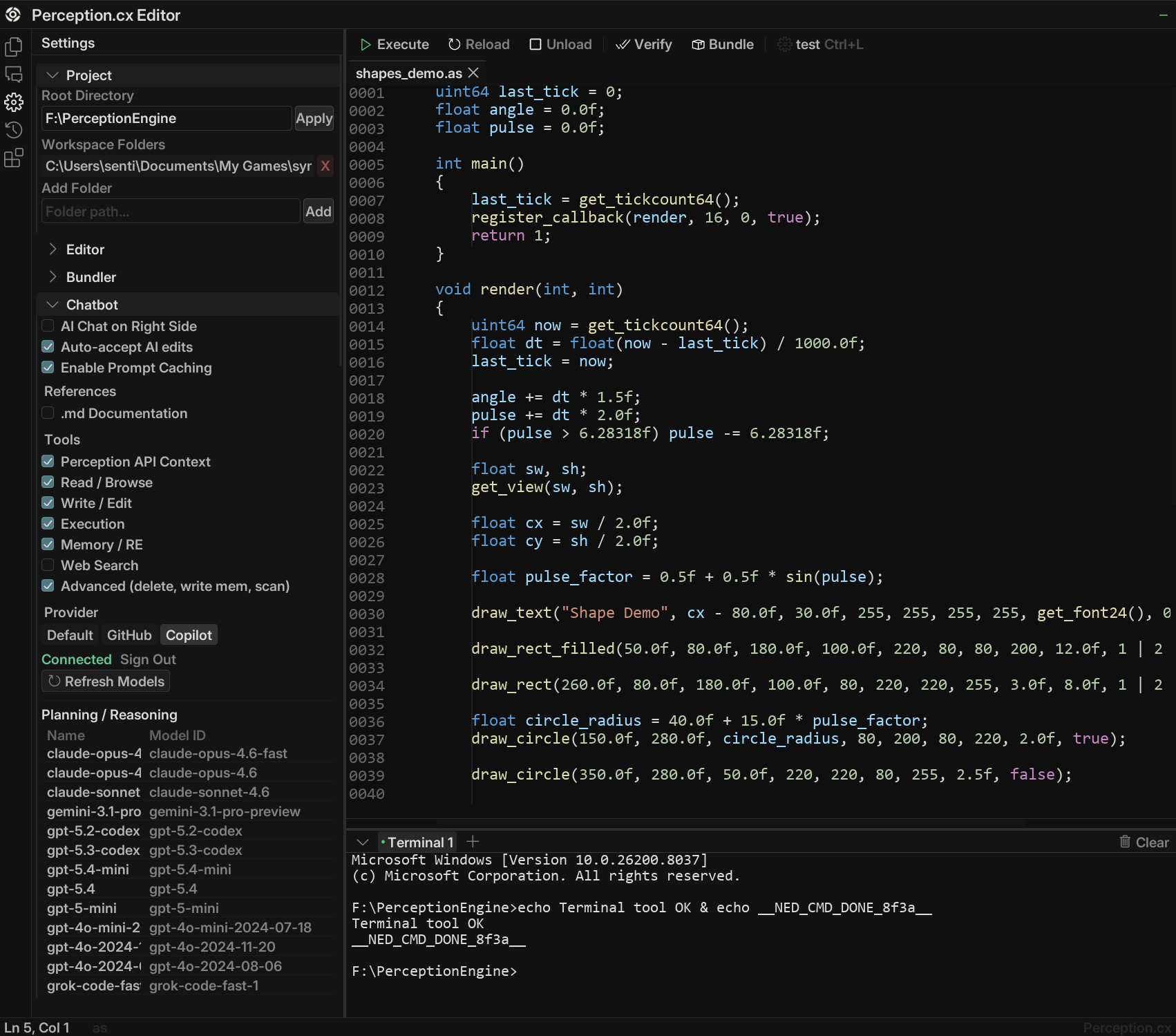Click the Sign Out link
1176x1036 pixels.
coord(148,659)
